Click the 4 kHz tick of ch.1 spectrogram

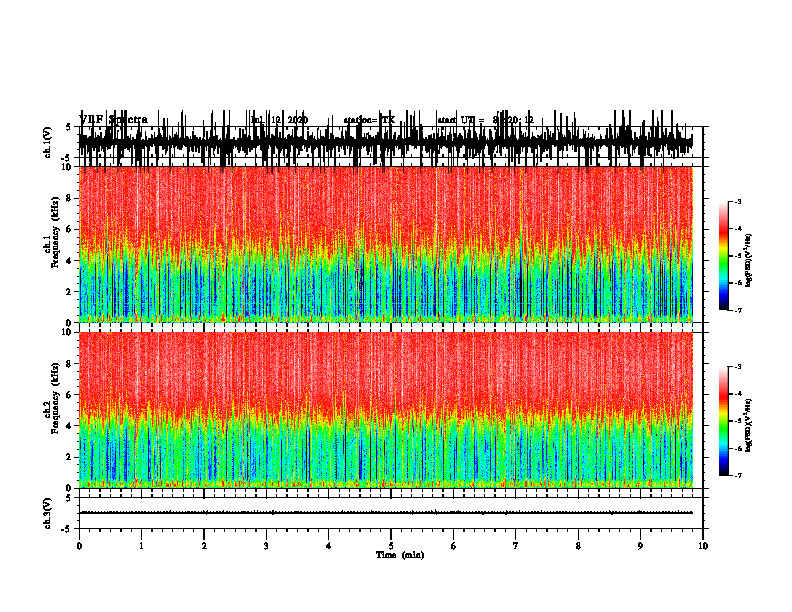[x=69, y=261]
